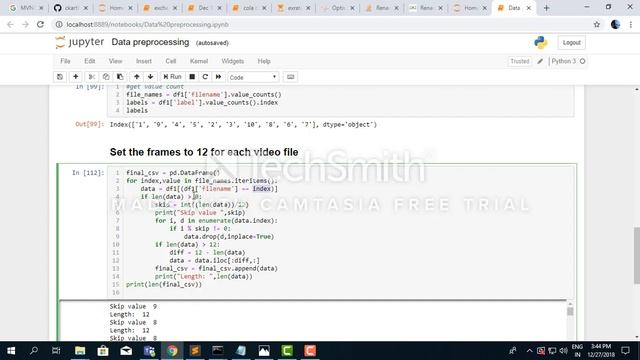Viewport: 640px width, 360px height.
Task: Run the selected cell
Action: tap(172, 77)
